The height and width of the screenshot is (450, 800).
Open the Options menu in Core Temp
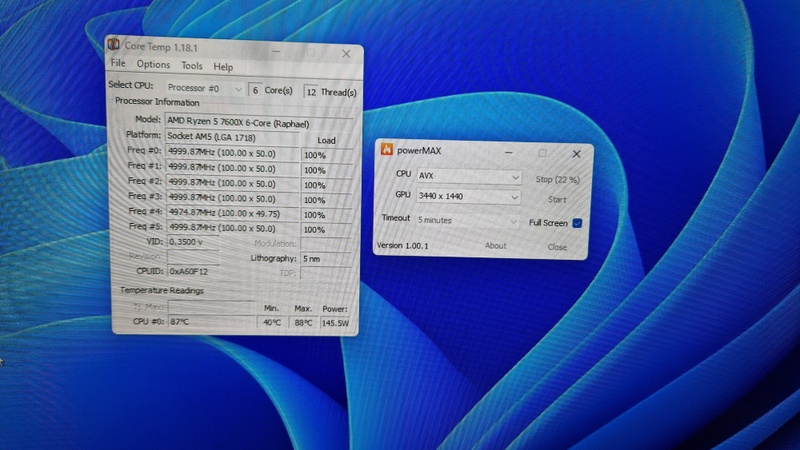153,65
